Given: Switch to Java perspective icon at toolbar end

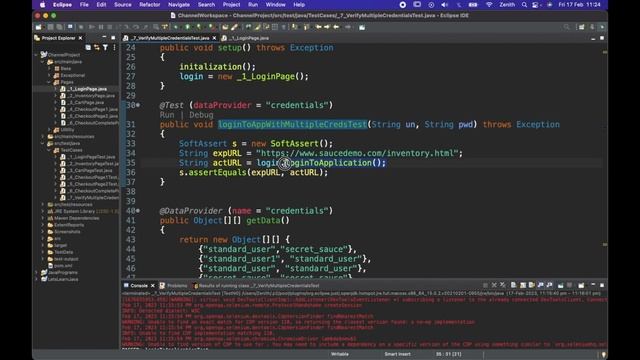Looking at the screenshot, I should pos(601,27).
